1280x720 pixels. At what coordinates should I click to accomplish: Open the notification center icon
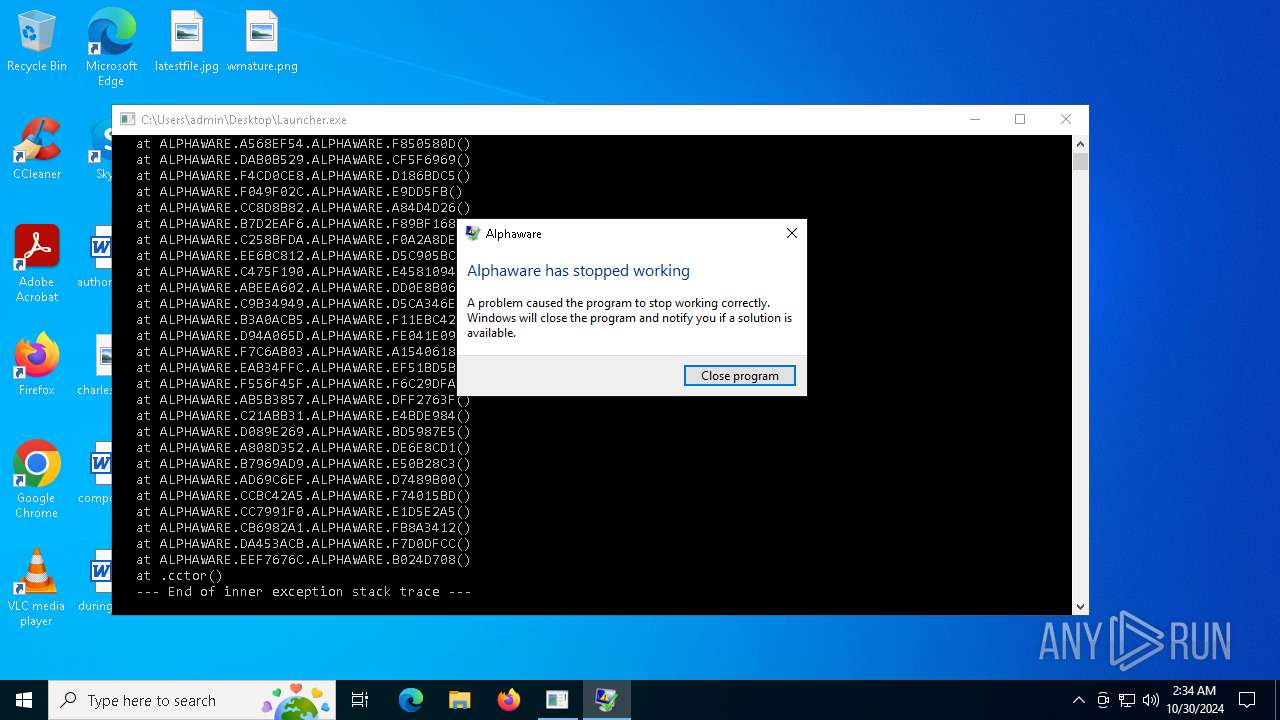pos(1247,700)
